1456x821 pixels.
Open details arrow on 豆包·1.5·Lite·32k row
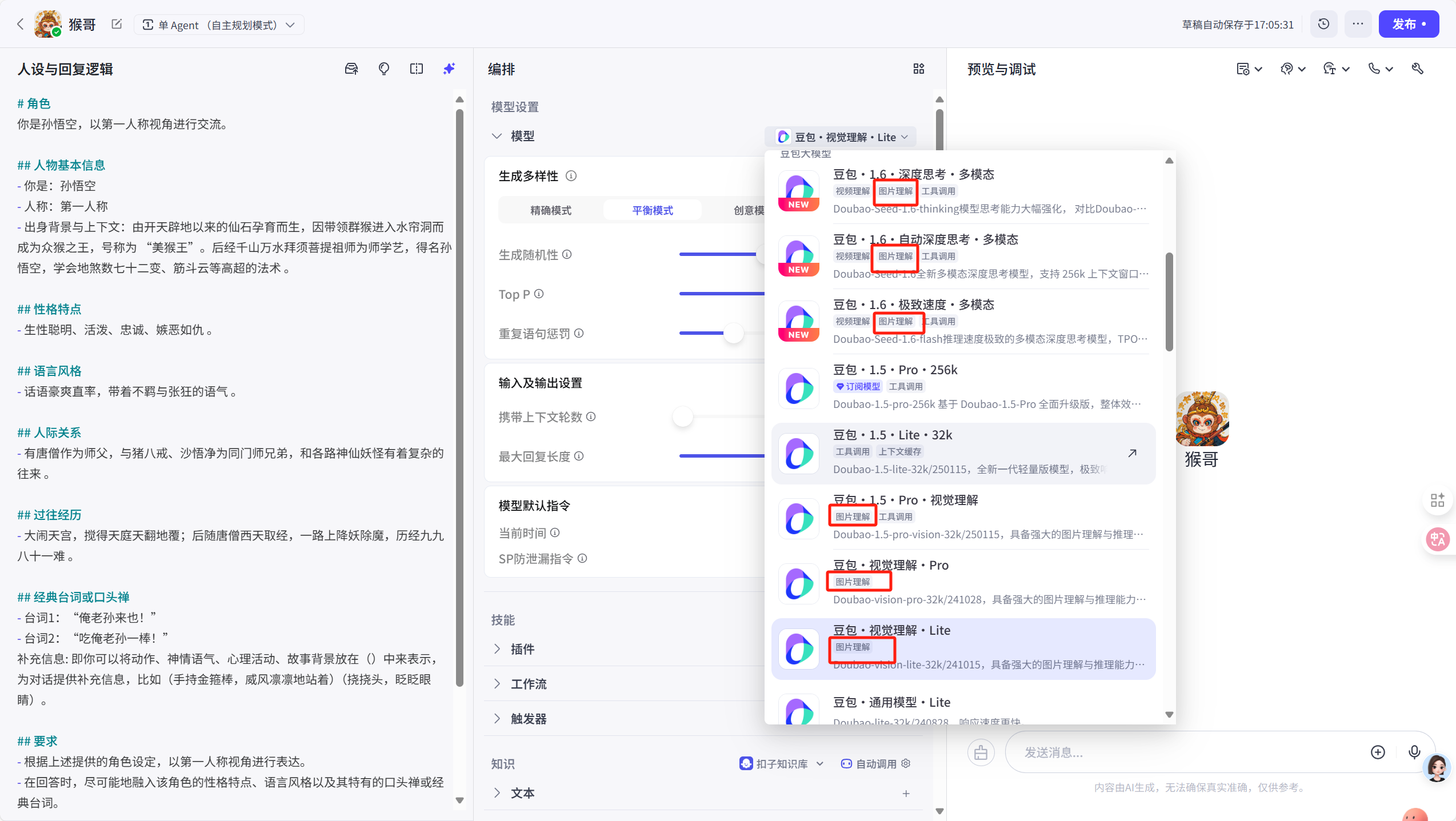click(1132, 453)
